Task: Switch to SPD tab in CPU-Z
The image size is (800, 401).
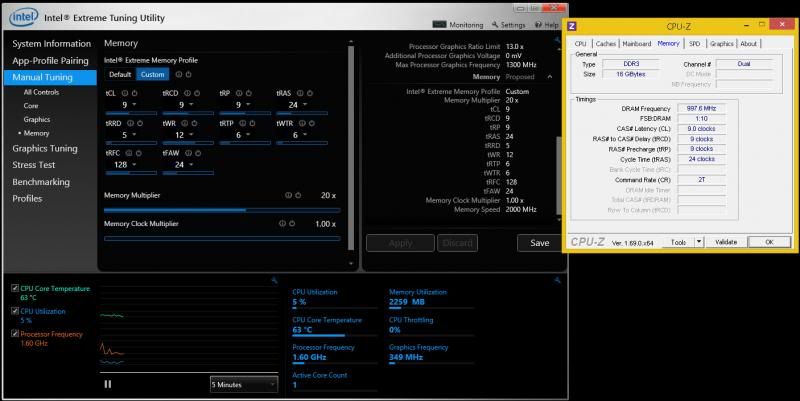Action: pos(694,44)
